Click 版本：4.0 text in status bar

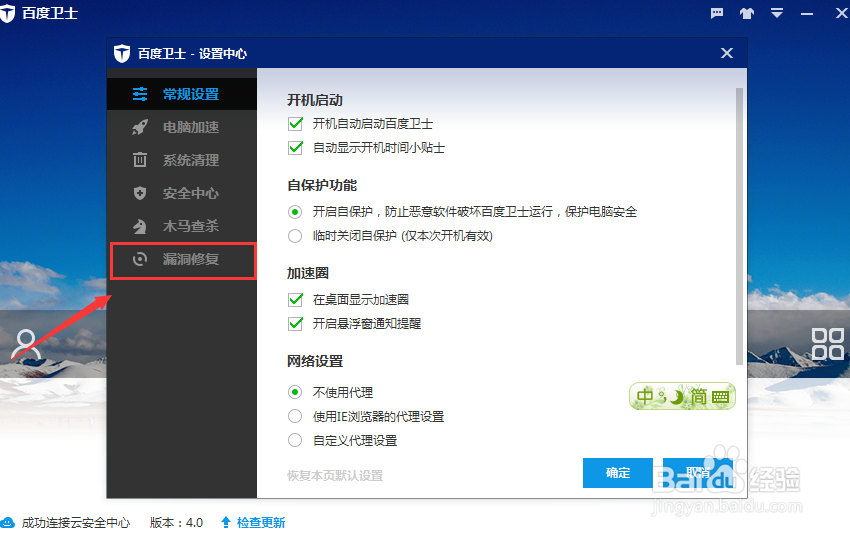tap(176, 522)
